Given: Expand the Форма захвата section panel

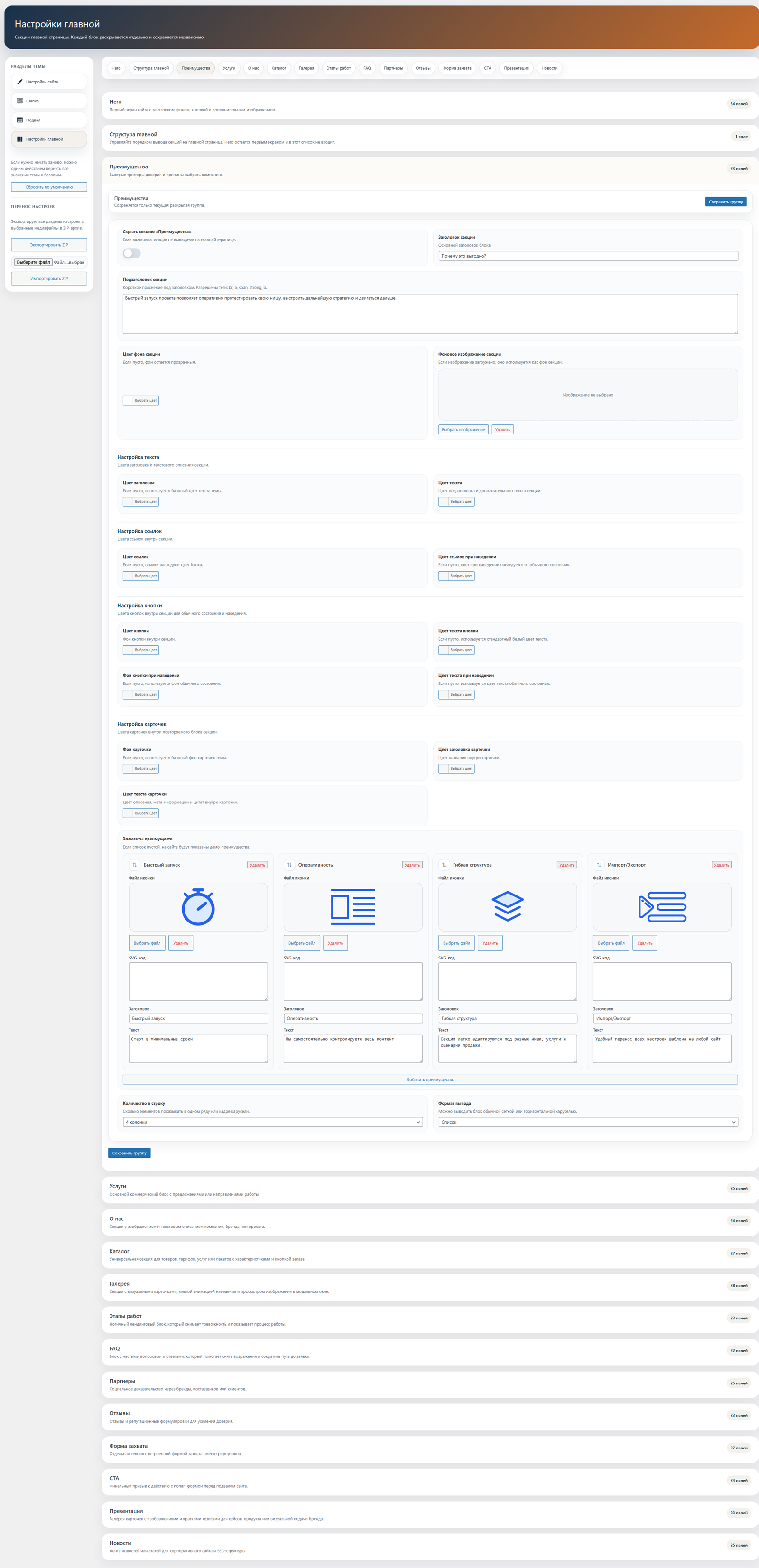Looking at the screenshot, I should click(x=430, y=1449).
